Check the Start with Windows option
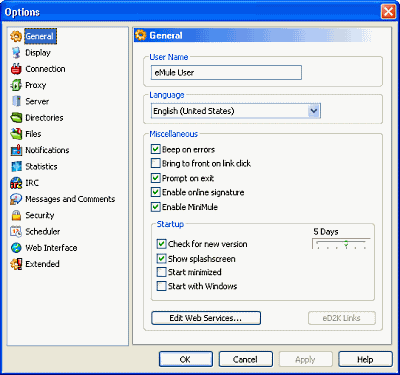The height and width of the screenshot is (375, 400). click(x=161, y=286)
